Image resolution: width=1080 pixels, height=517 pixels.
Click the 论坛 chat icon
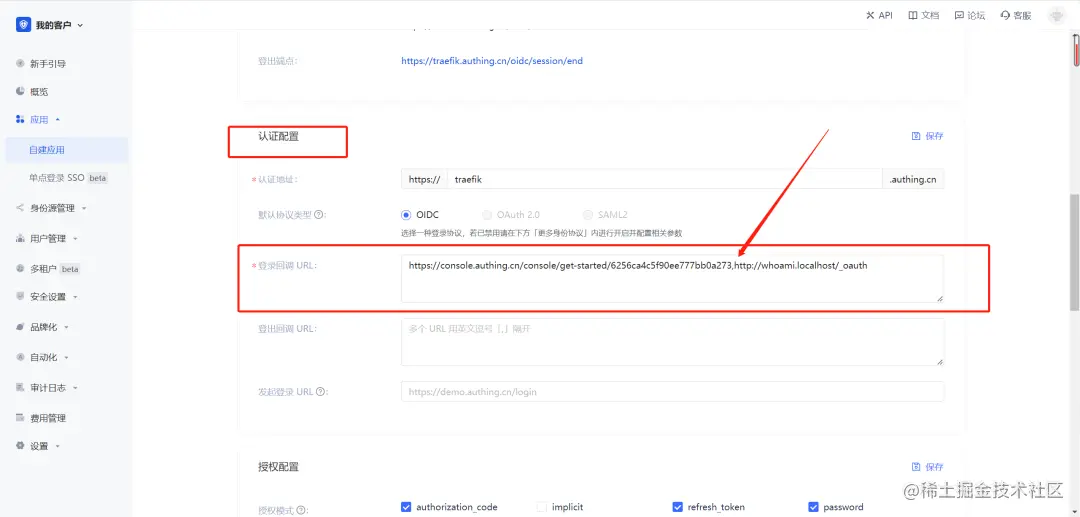959,15
